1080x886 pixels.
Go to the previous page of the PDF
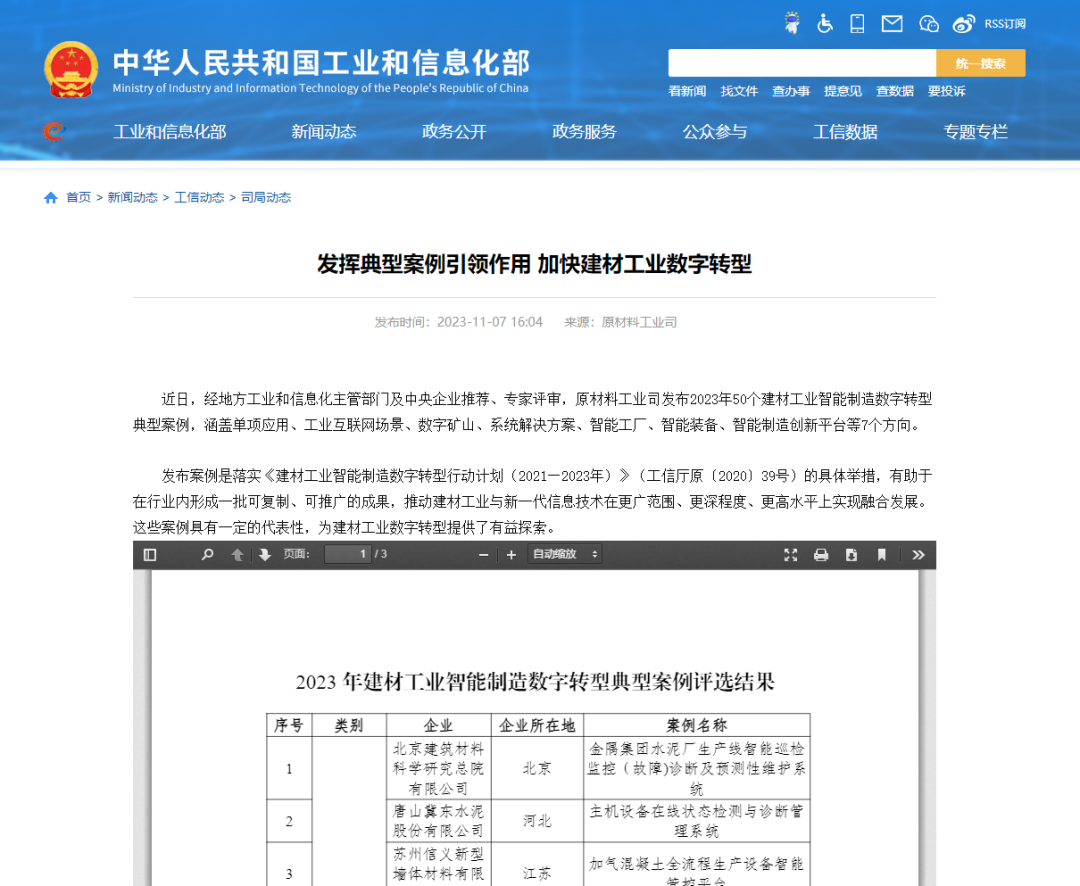click(237, 554)
